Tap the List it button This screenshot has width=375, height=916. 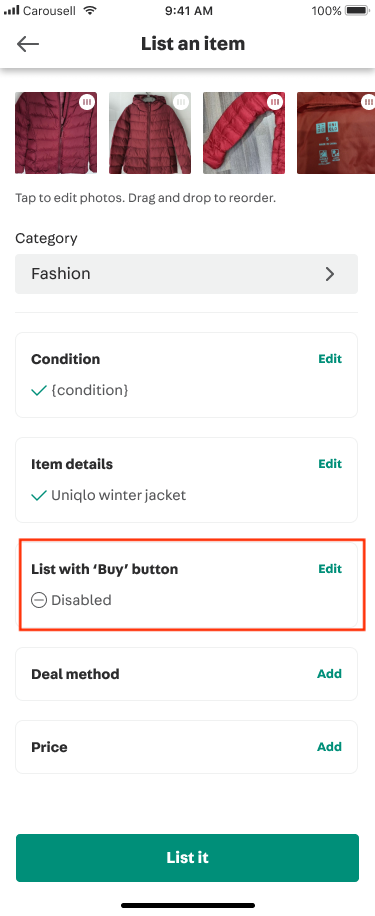point(187,858)
